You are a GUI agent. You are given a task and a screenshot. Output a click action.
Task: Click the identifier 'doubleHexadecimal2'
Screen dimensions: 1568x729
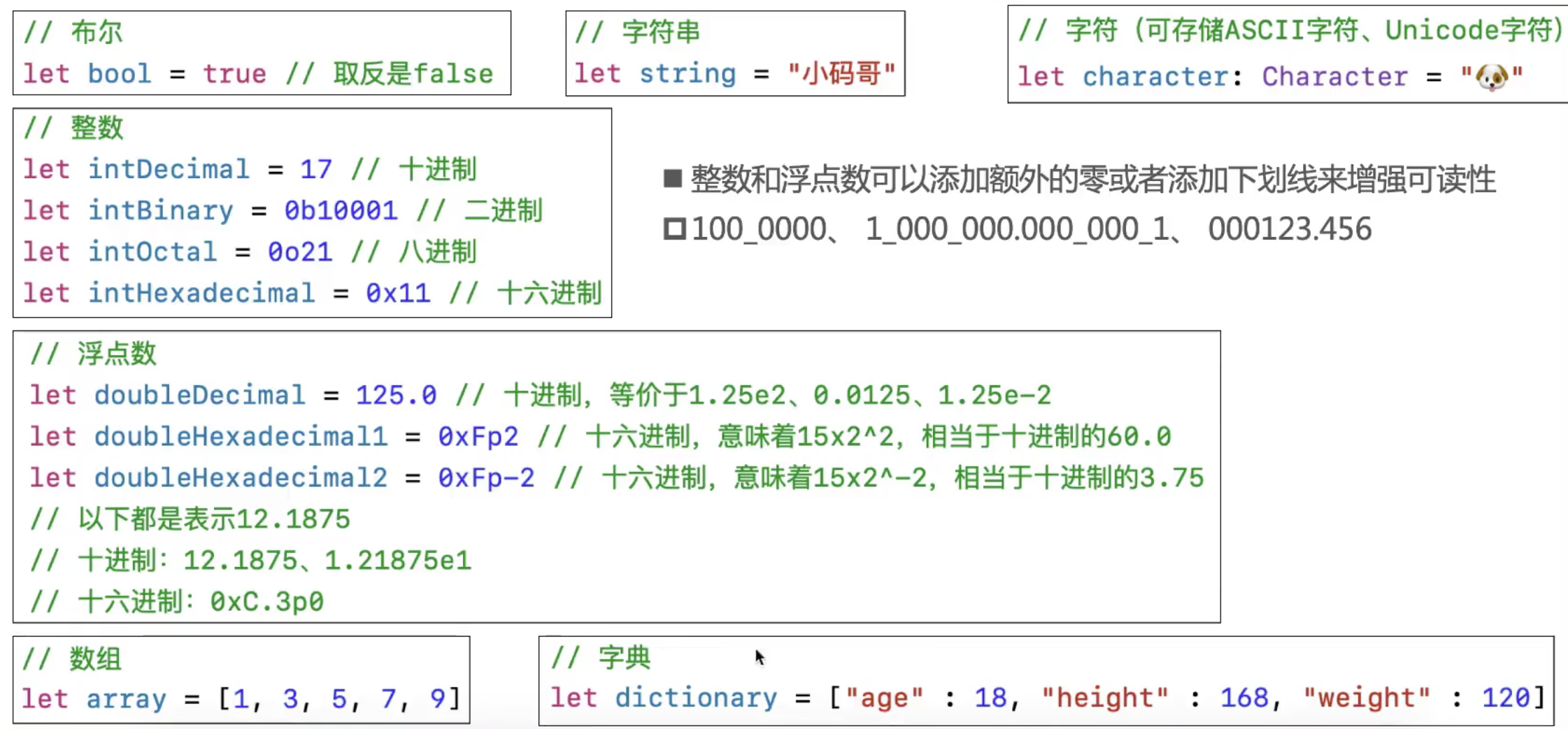[x=241, y=477]
